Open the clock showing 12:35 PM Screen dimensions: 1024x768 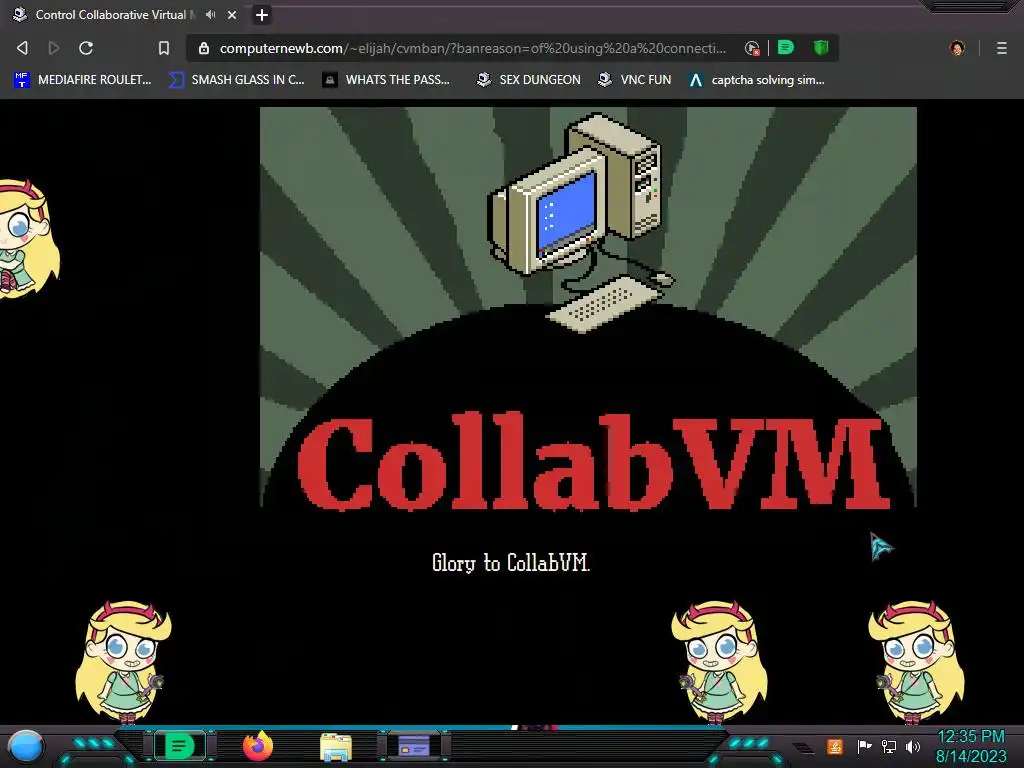coord(971,746)
